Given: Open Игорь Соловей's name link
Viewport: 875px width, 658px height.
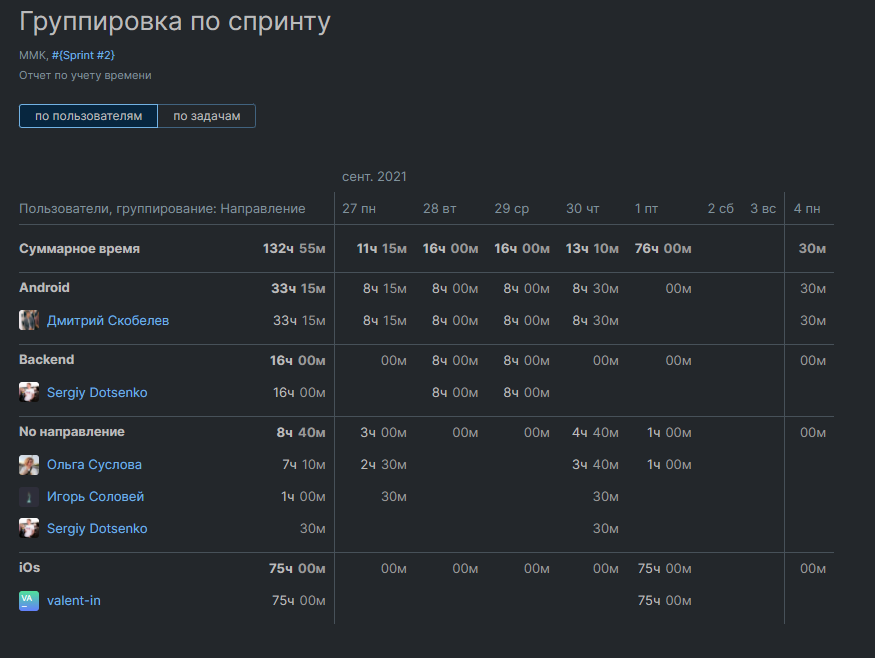Looking at the screenshot, I should point(95,497).
